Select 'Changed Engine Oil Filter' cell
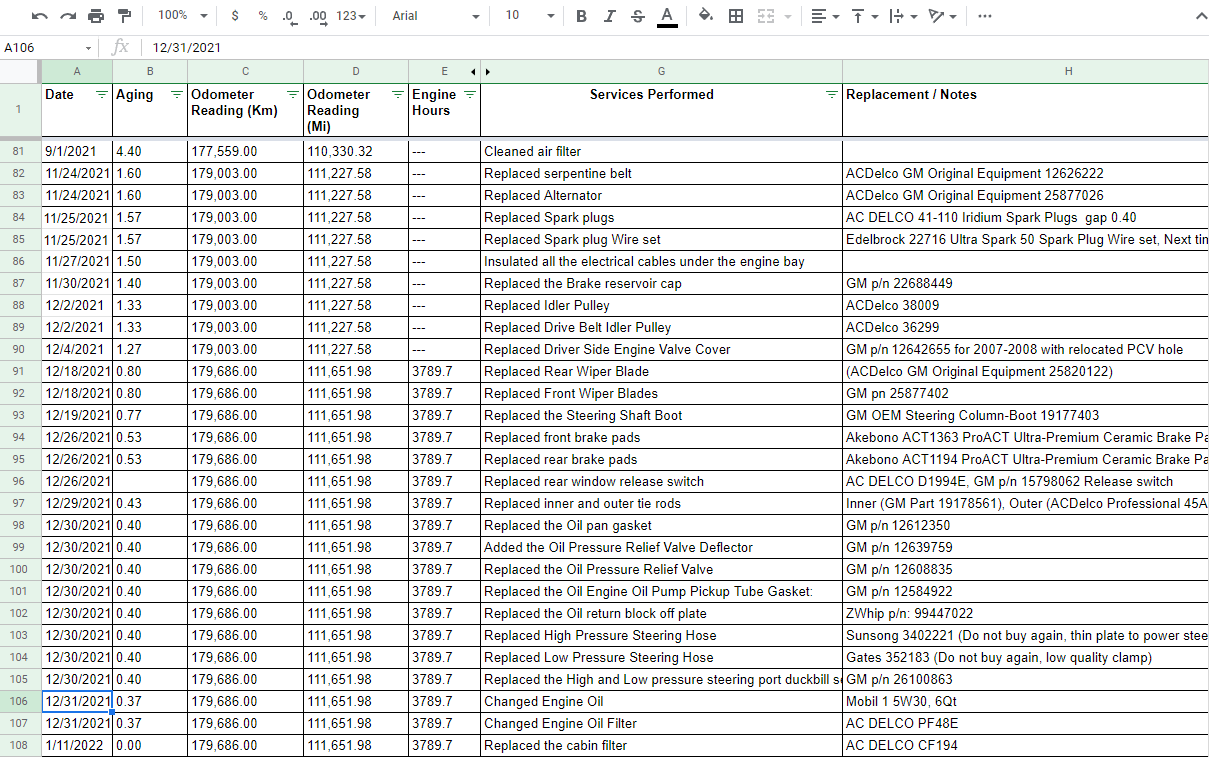 [661, 723]
